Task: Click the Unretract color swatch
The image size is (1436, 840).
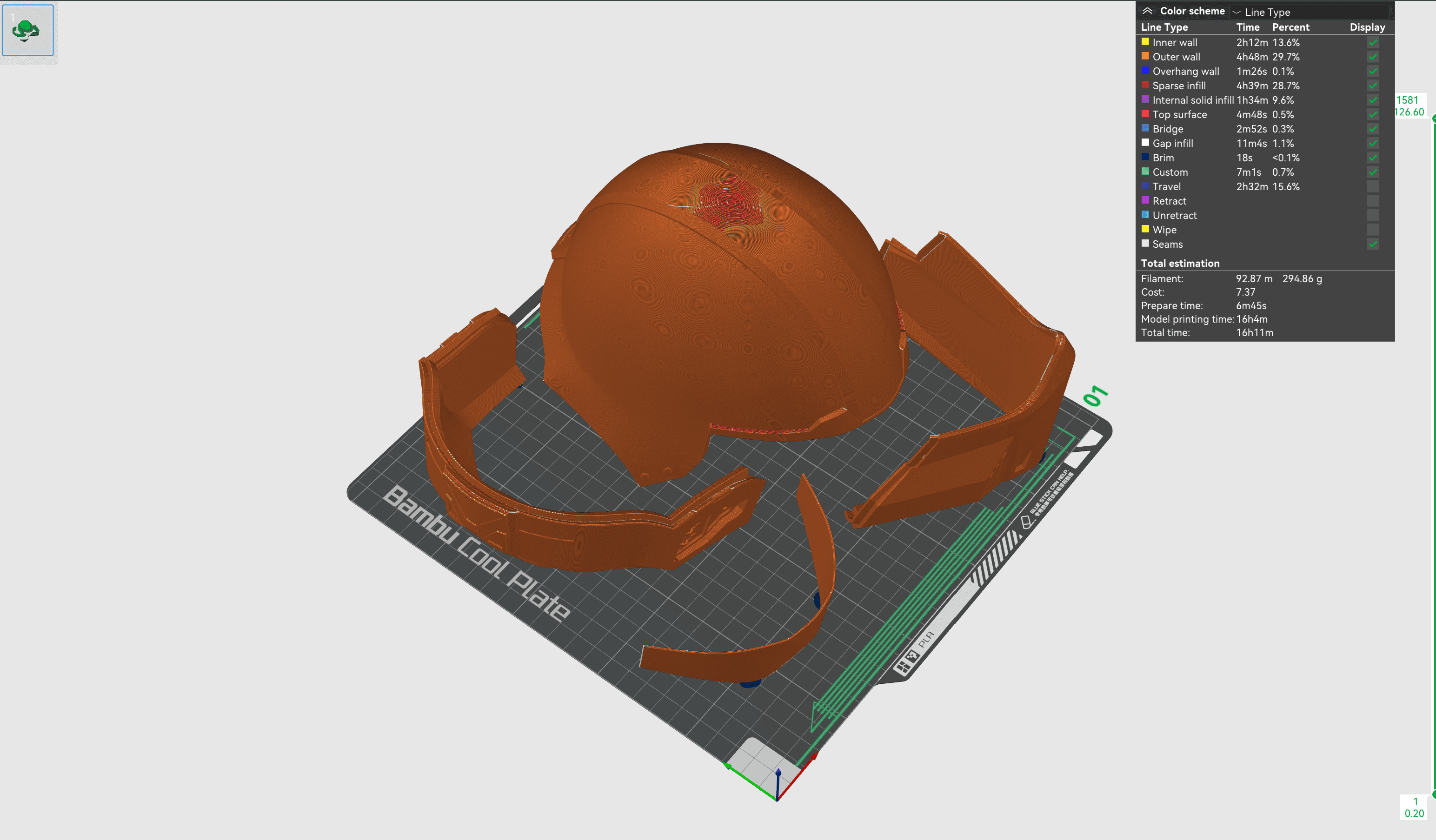Action: [1145, 215]
